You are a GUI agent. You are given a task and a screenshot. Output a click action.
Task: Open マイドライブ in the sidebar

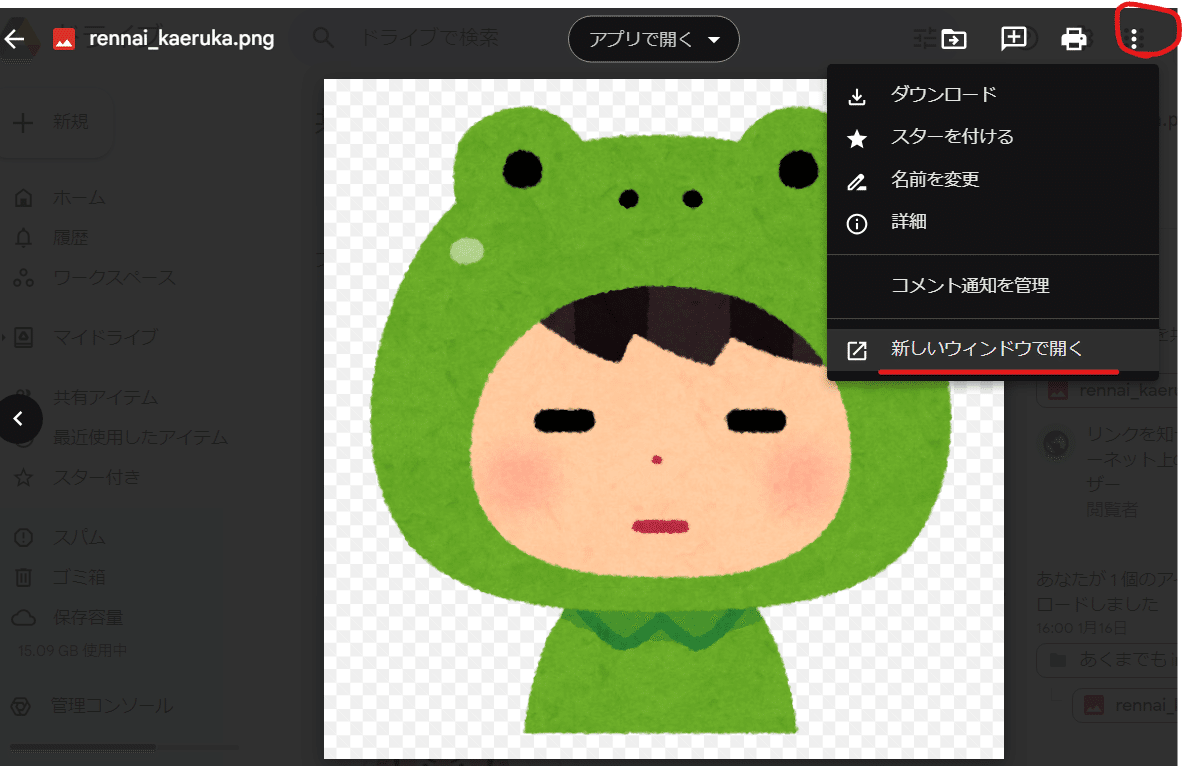(105, 337)
